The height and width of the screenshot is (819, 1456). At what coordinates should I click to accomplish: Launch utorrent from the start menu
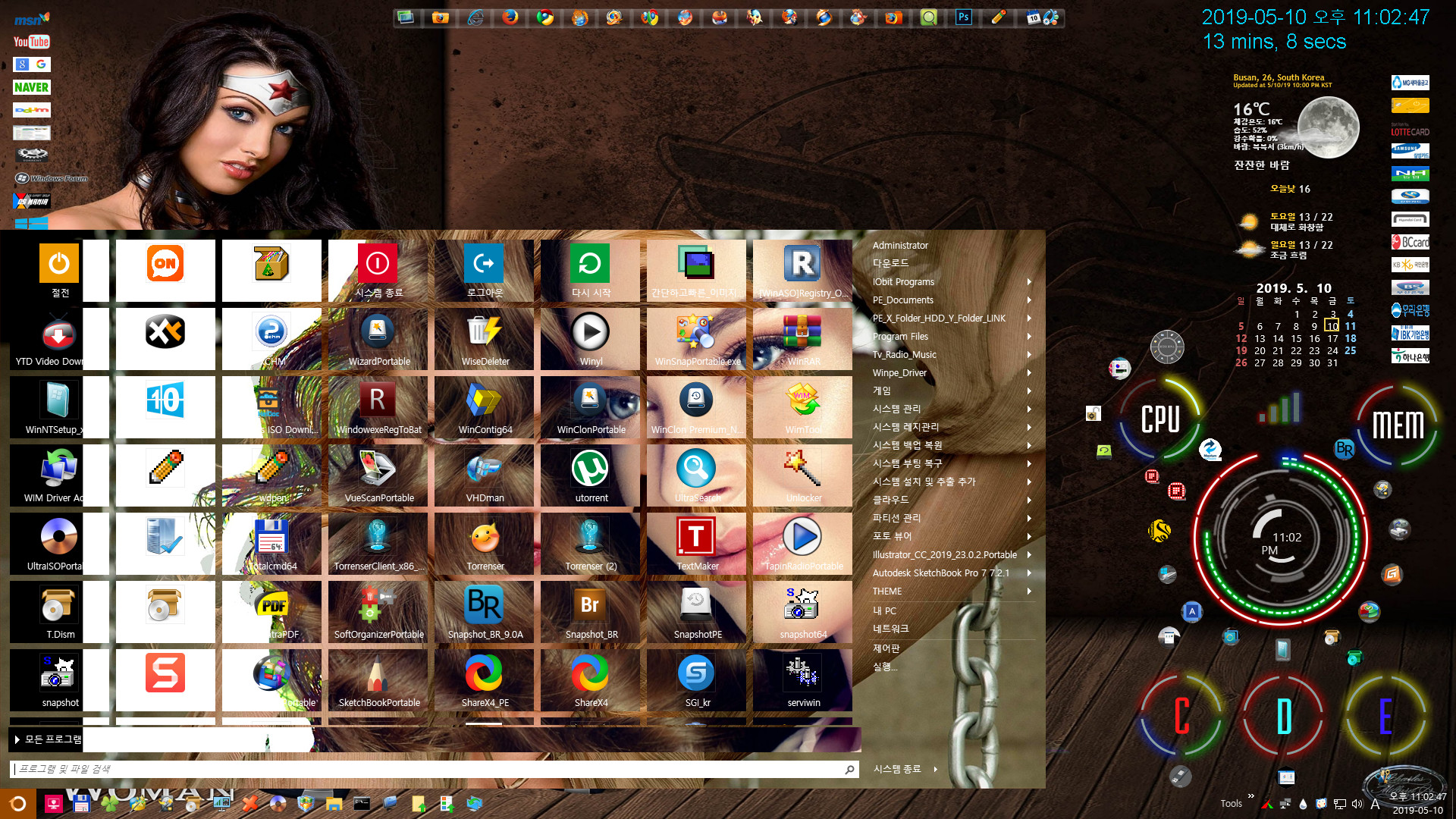coord(590,475)
